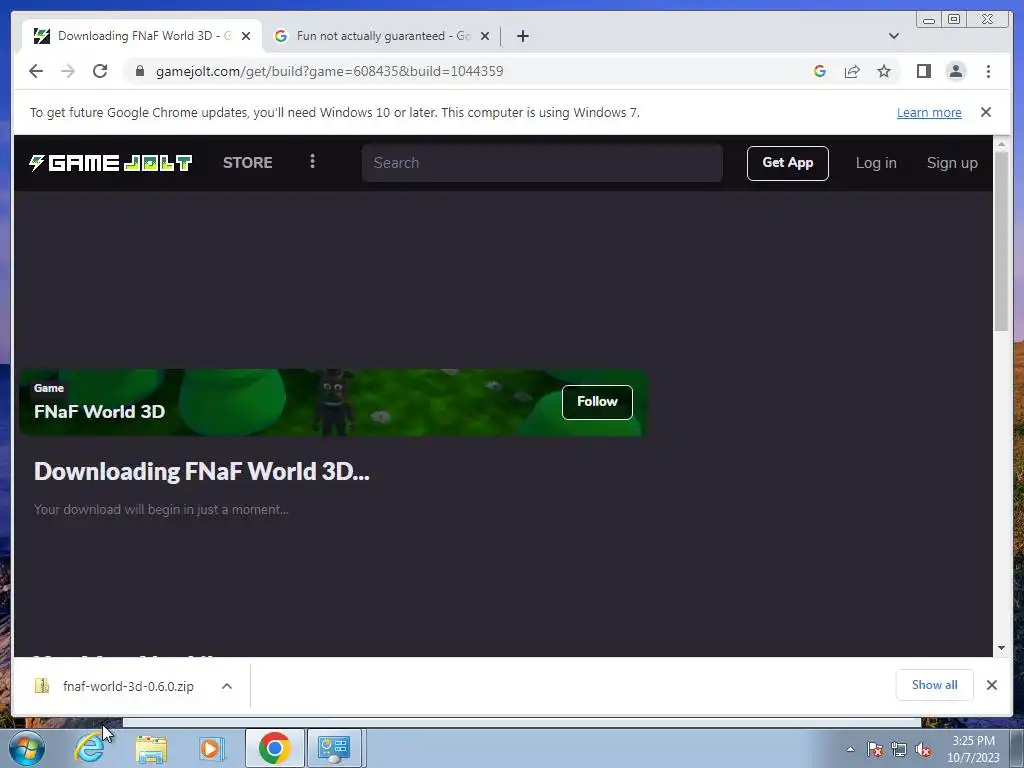Click Show all downloads button
The height and width of the screenshot is (768, 1024).
point(935,684)
